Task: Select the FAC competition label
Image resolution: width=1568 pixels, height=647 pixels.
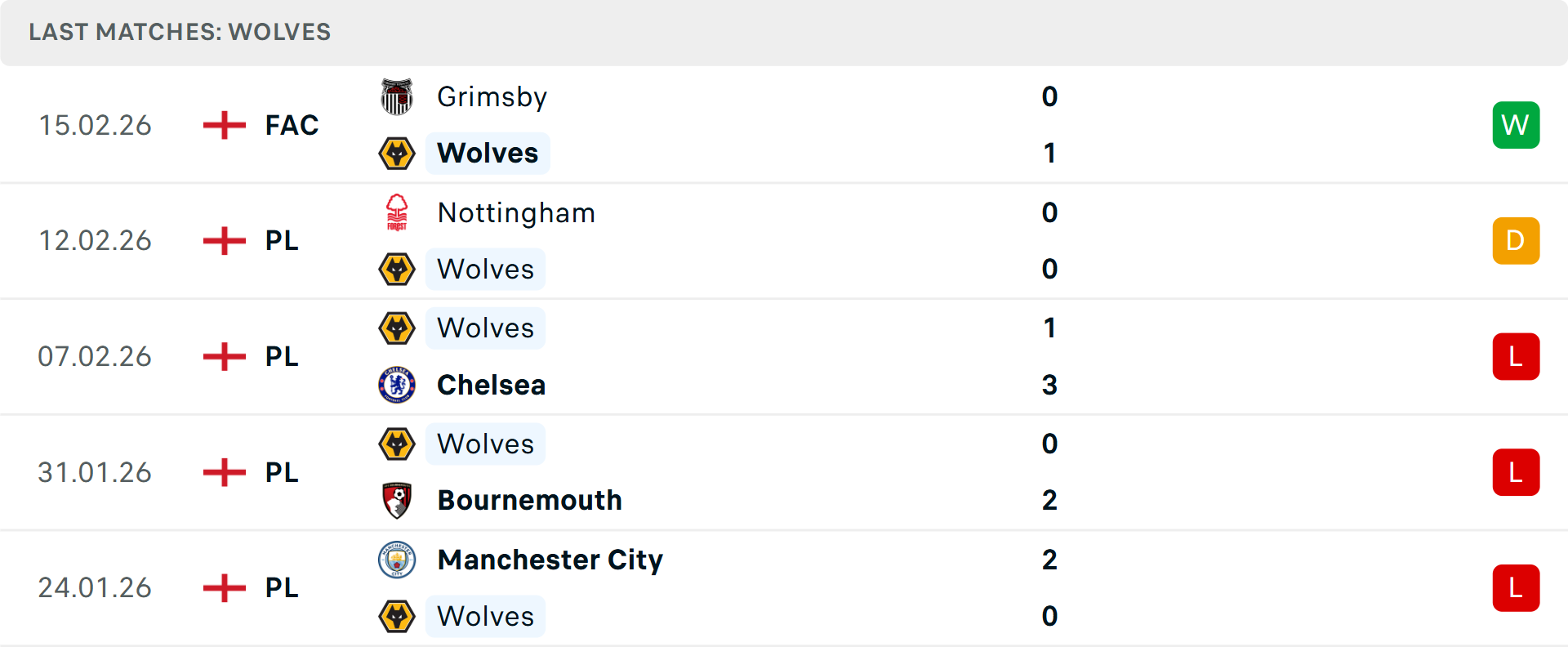Action: point(291,124)
